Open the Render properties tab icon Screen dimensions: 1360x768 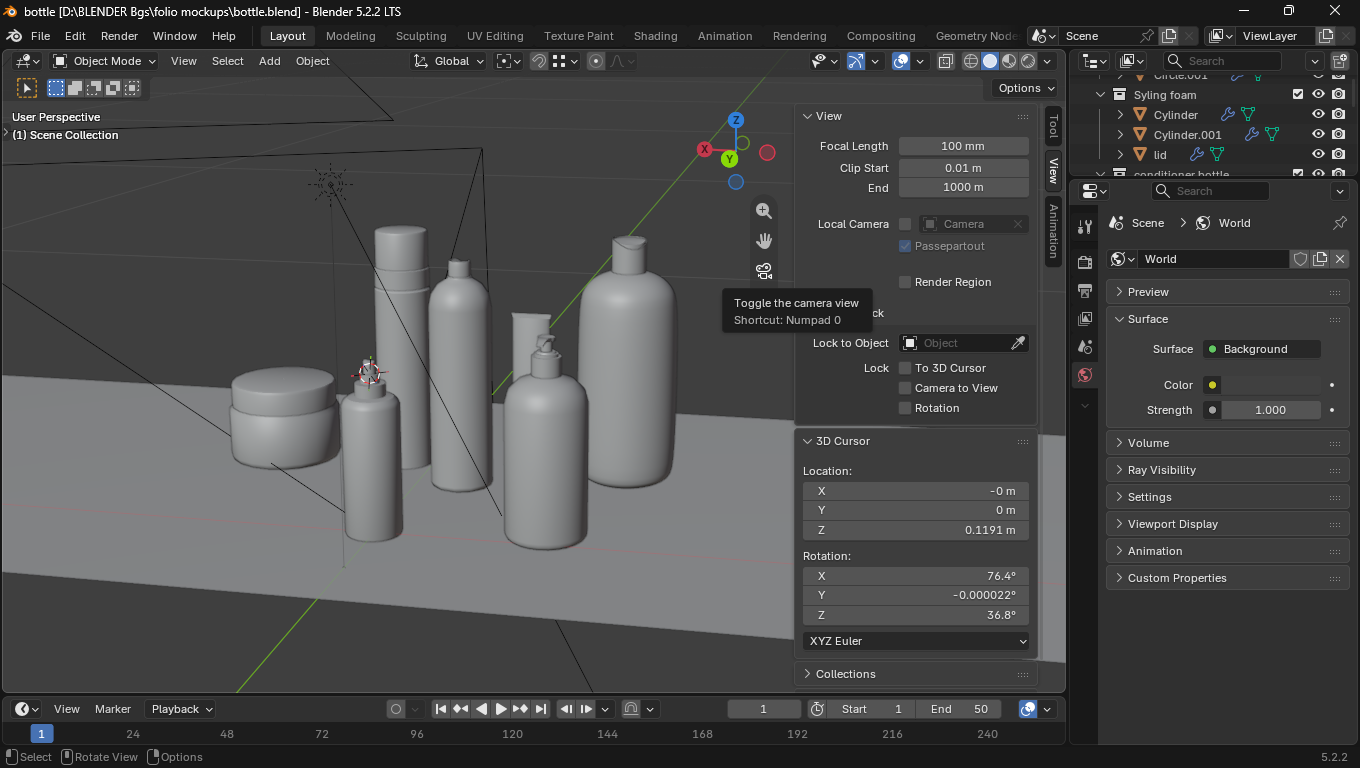(x=1085, y=262)
